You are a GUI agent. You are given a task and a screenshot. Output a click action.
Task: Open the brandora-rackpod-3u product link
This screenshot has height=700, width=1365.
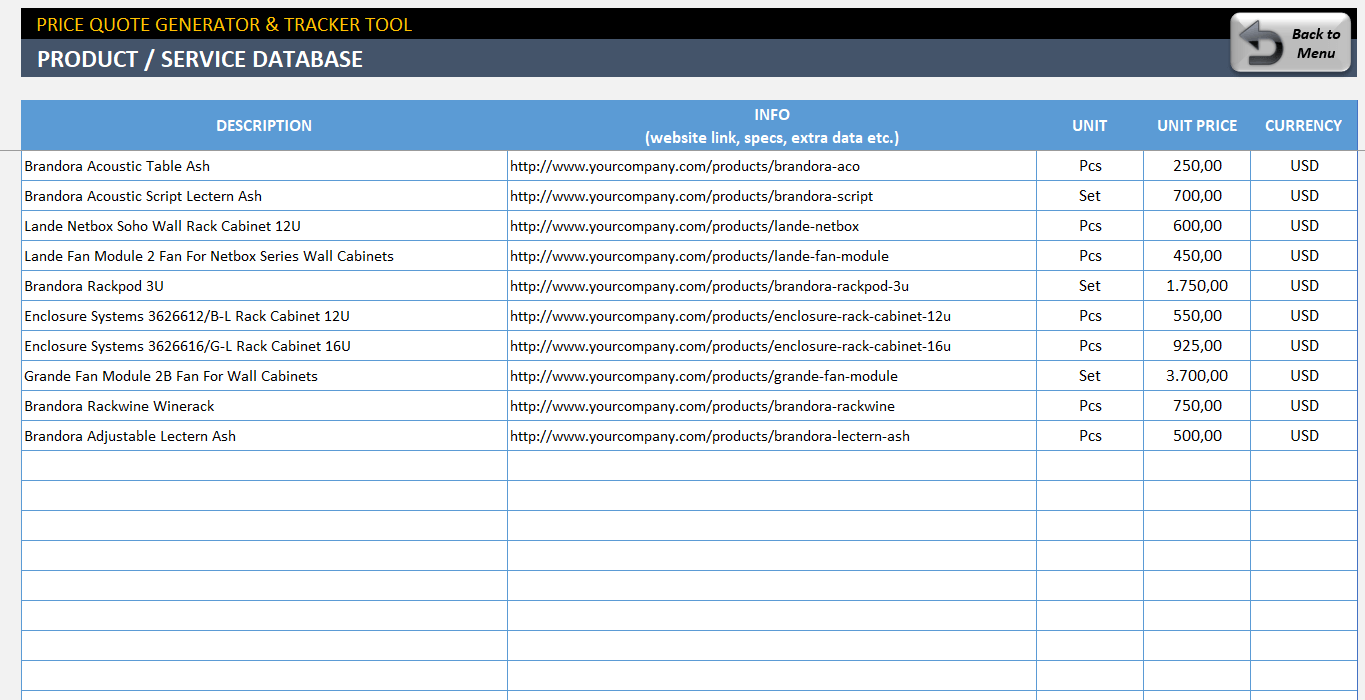tap(709, 286)
